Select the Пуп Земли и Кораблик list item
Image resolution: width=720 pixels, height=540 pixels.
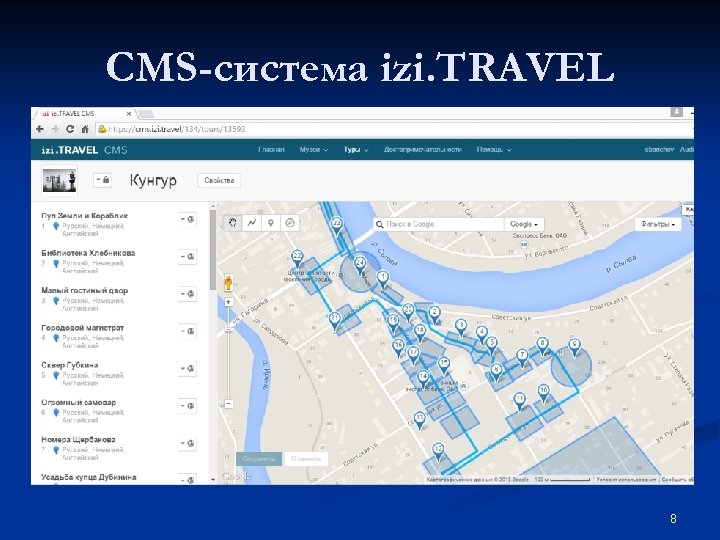pyautogui.click(x=84, y=215)
